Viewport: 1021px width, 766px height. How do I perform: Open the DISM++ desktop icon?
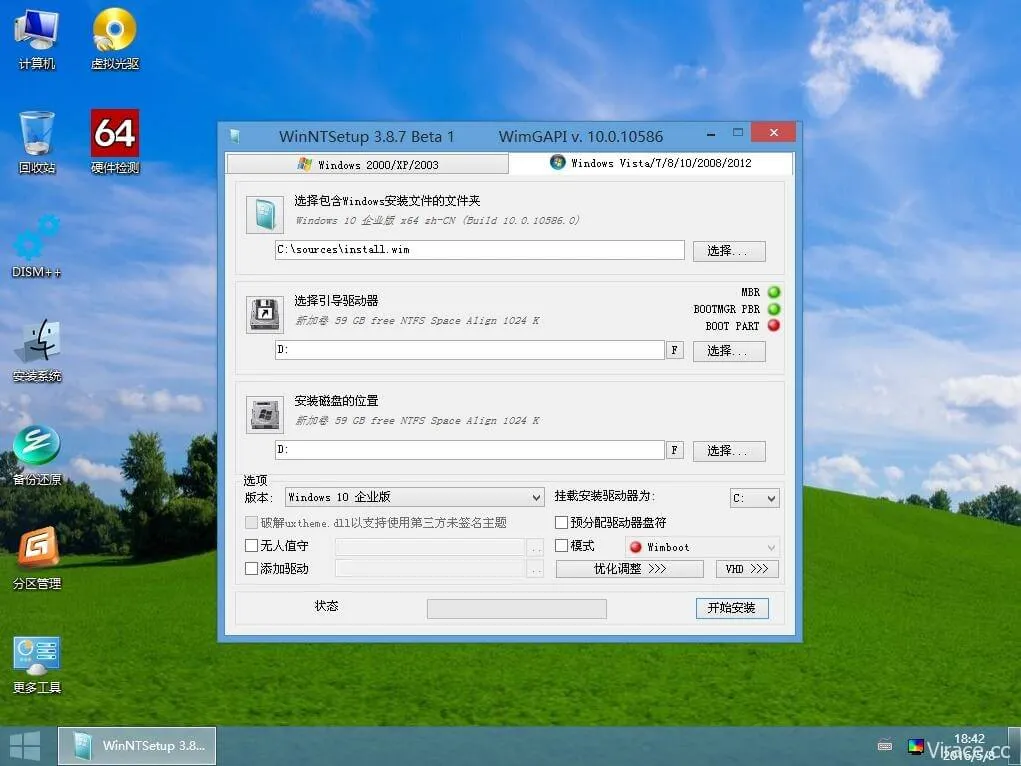click(36, 246)
